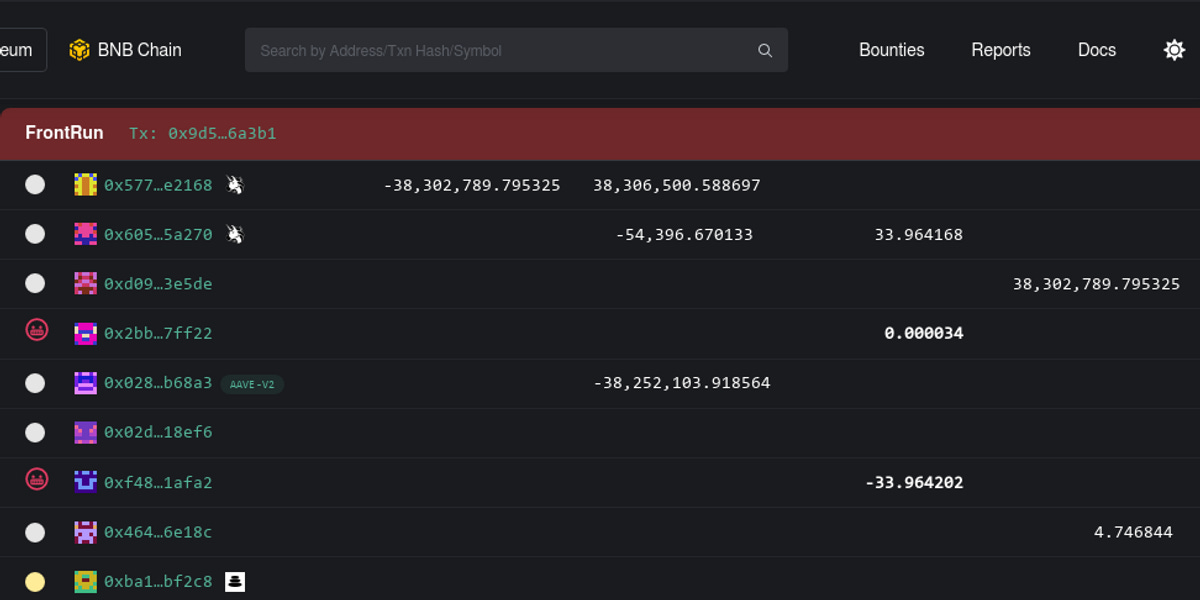1200x600 pixels.
Task: Click the identicon avatar for 0x2bb…7ff22
Action: 86,333
